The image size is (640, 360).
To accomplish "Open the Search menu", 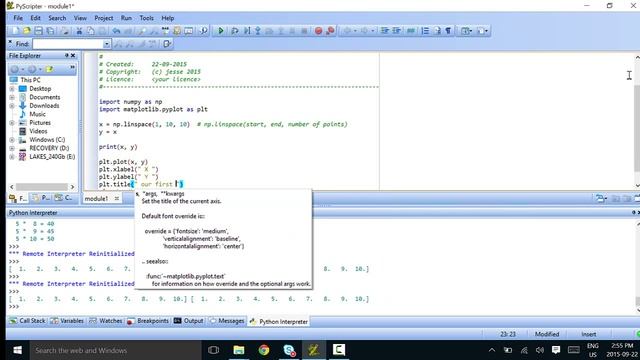I will click(57, 18).
